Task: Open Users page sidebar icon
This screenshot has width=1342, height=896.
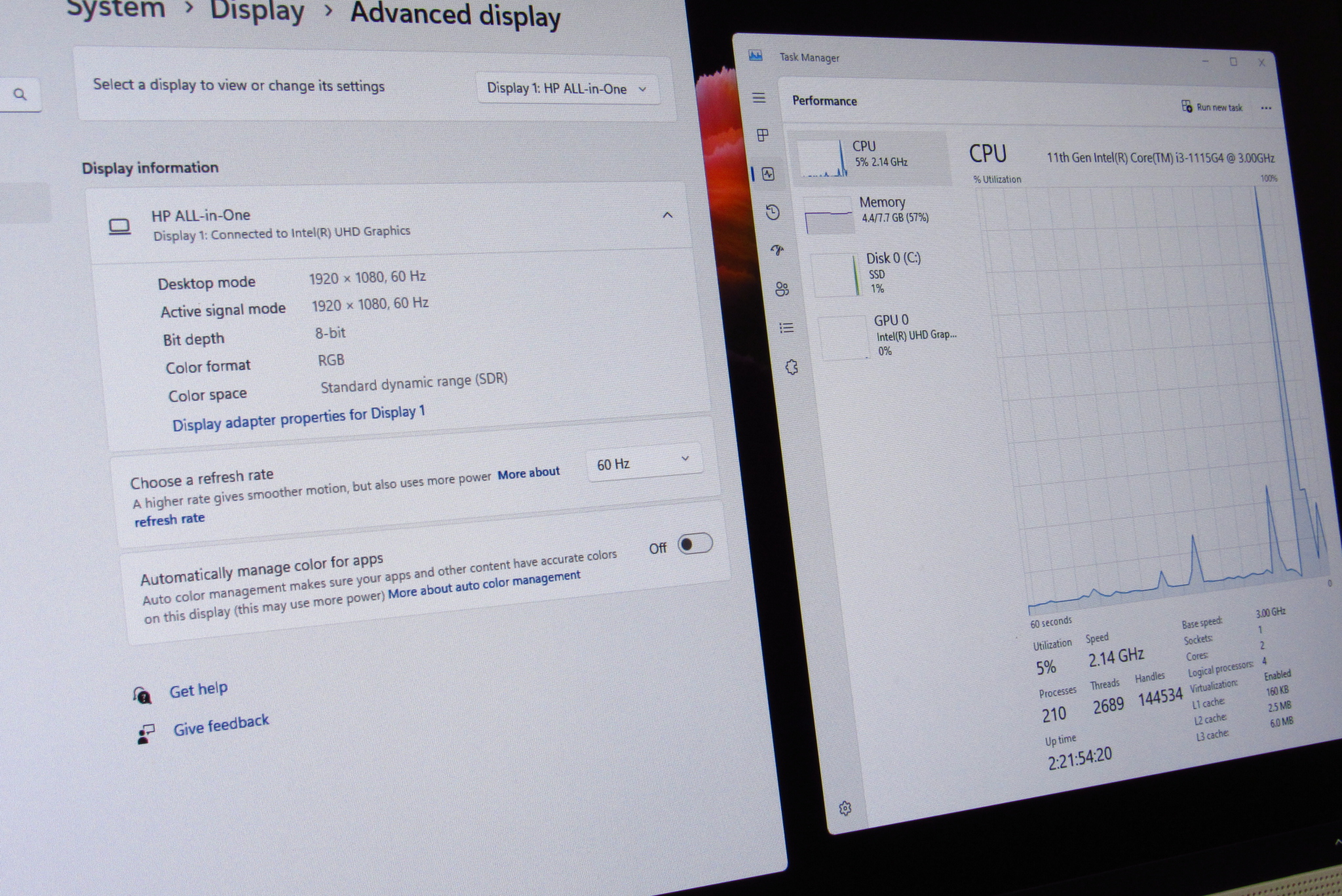Action: (x=782, y=289)
